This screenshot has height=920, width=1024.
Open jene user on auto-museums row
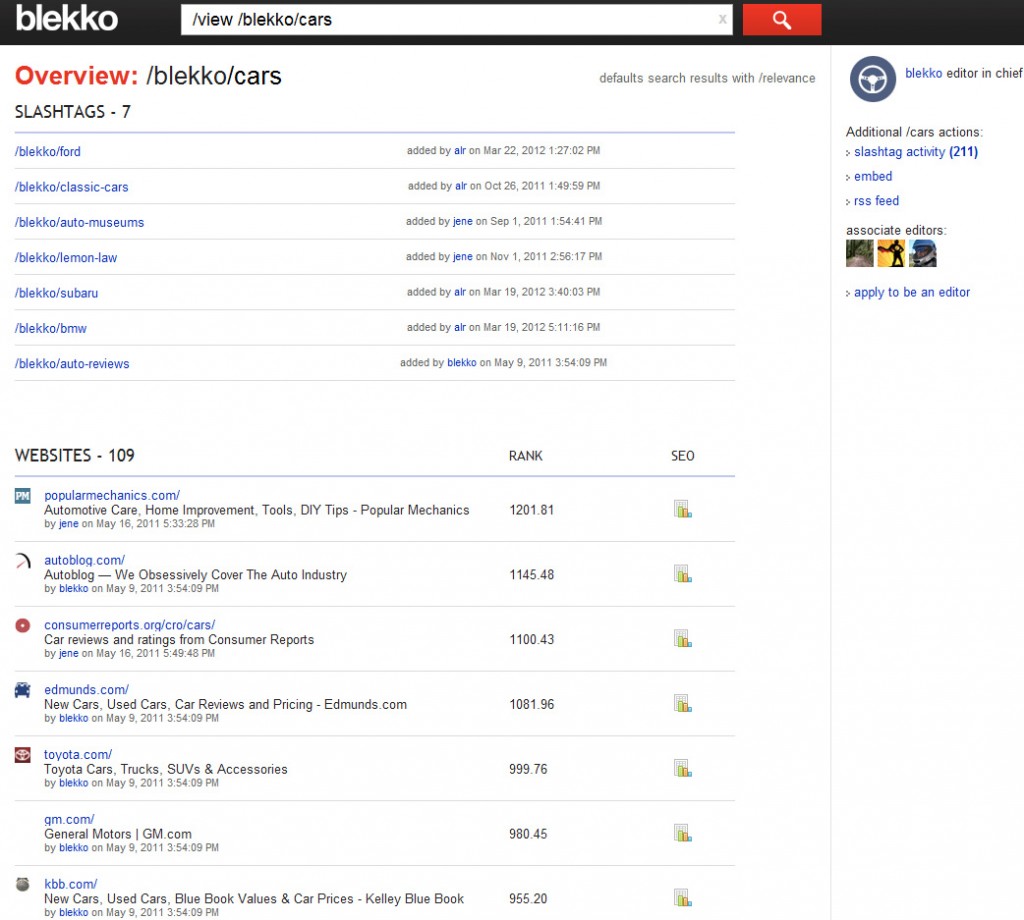pos(462,221)
